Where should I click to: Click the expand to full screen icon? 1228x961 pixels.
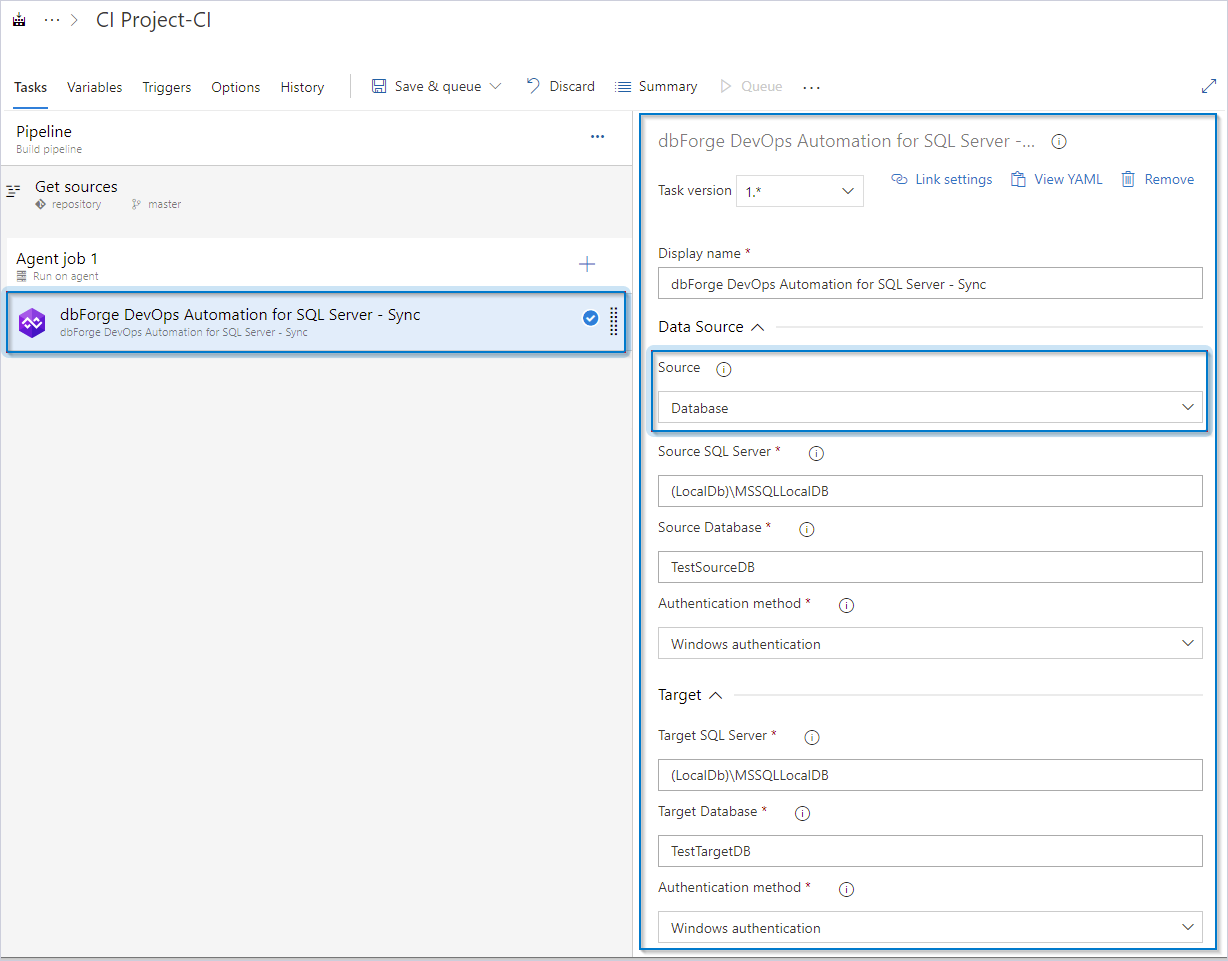(1208, 86)
